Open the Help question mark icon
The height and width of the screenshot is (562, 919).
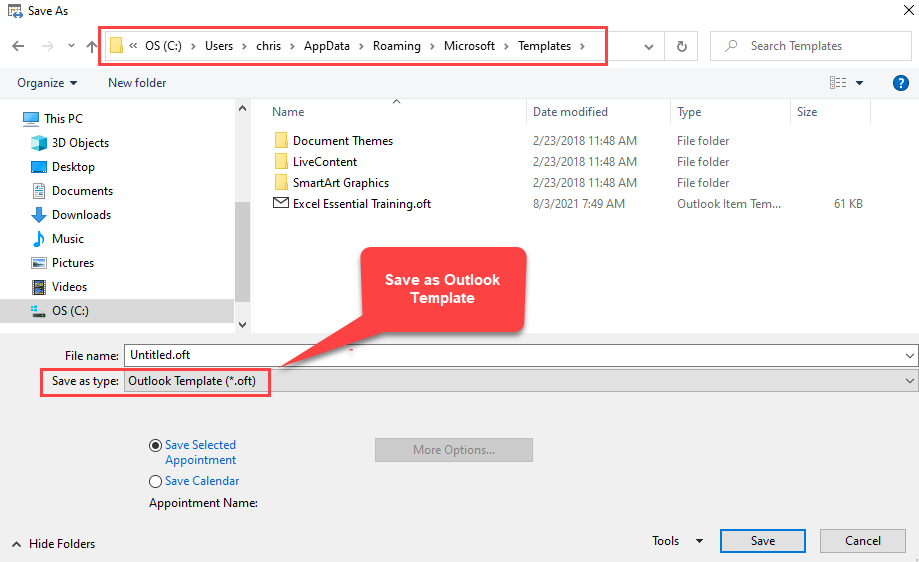coord(900,83)
